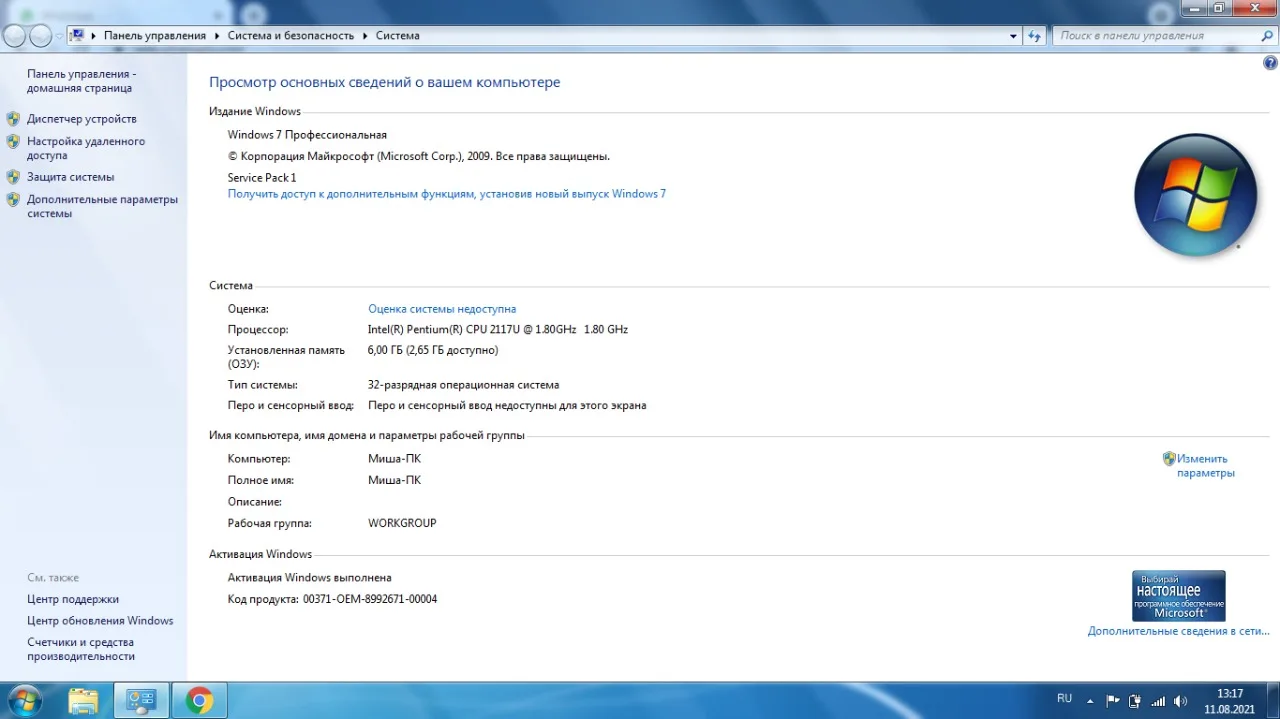Screen dimensions: 1280x719
Task: Open the recent pages dropdown beside Forward
Action: click(59, 36)
